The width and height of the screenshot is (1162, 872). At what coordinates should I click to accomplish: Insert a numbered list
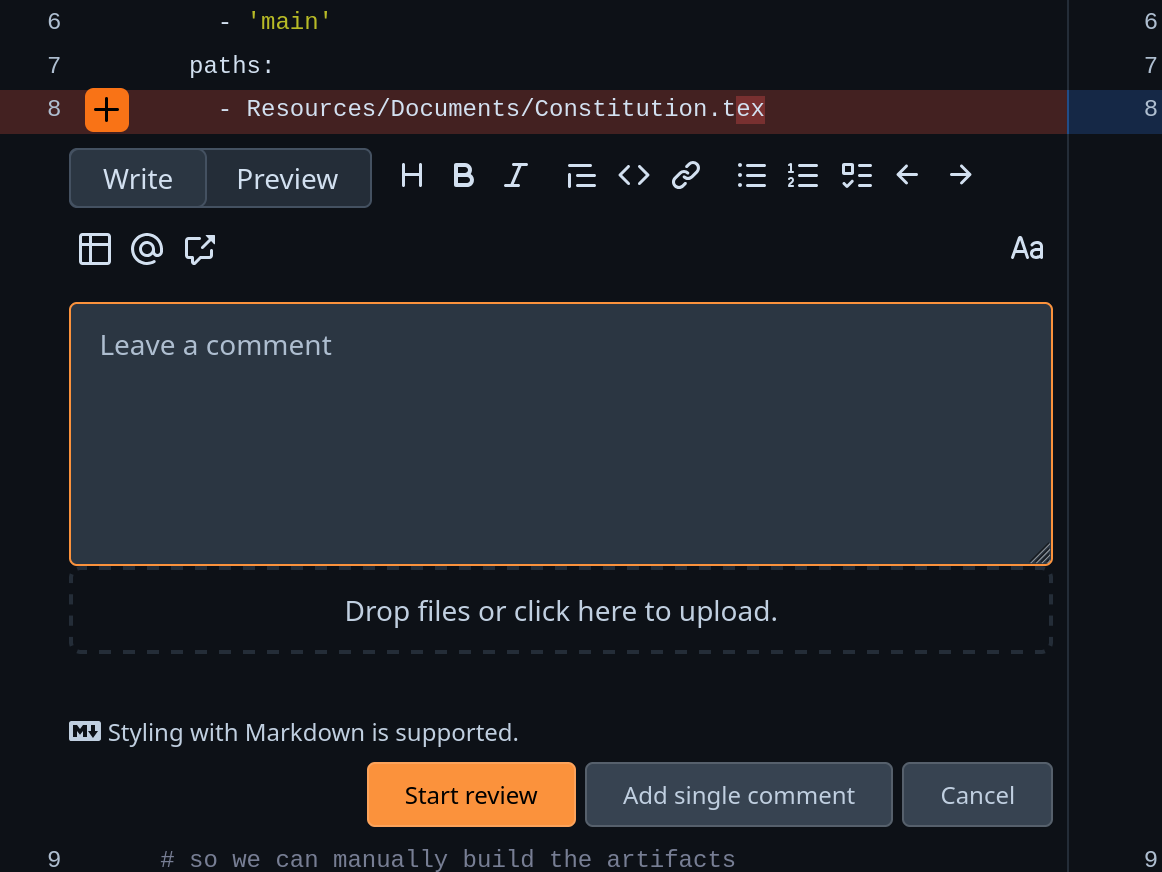tap(803, 176)
